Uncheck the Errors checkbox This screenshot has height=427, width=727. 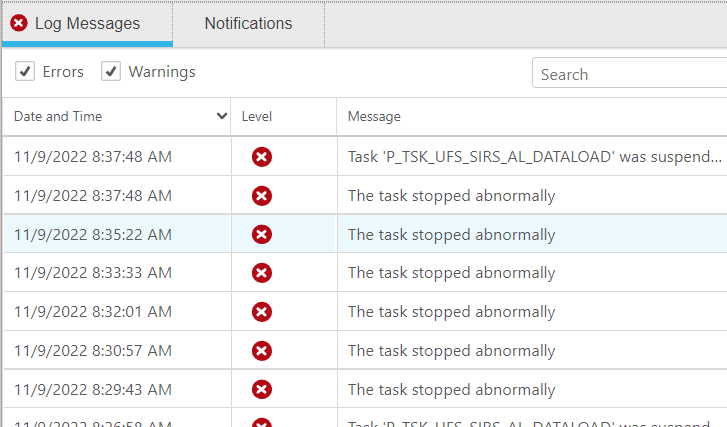[x=25, y=72]
